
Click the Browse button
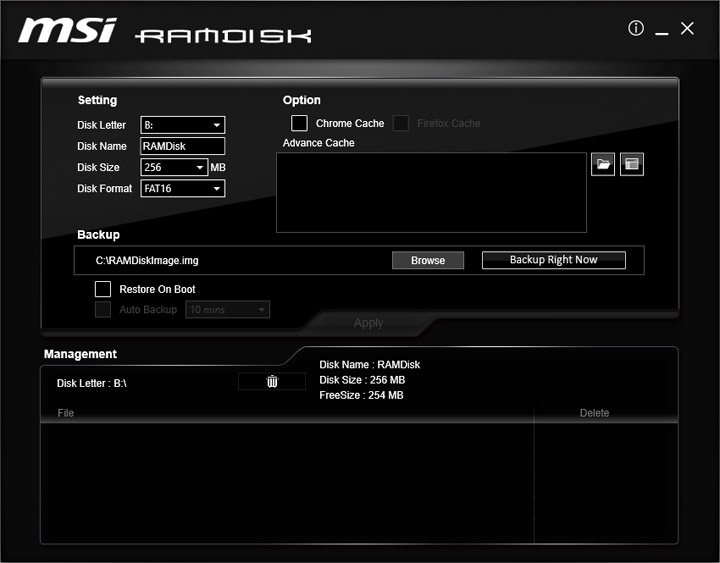[428, 260]
